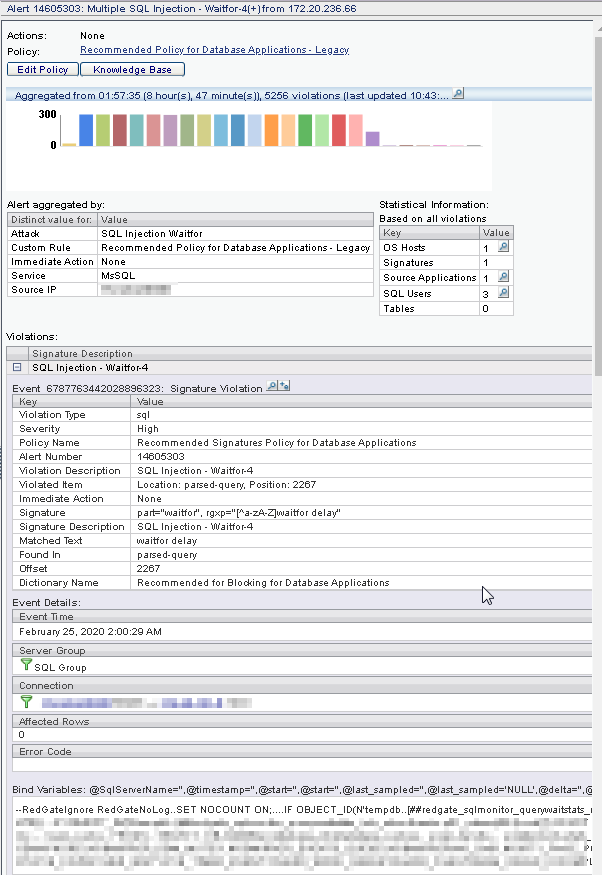This screenshot has width=602, height=875.
Task: Click the RedGateIgnore query text box
Action: click(x=302, y=836)
